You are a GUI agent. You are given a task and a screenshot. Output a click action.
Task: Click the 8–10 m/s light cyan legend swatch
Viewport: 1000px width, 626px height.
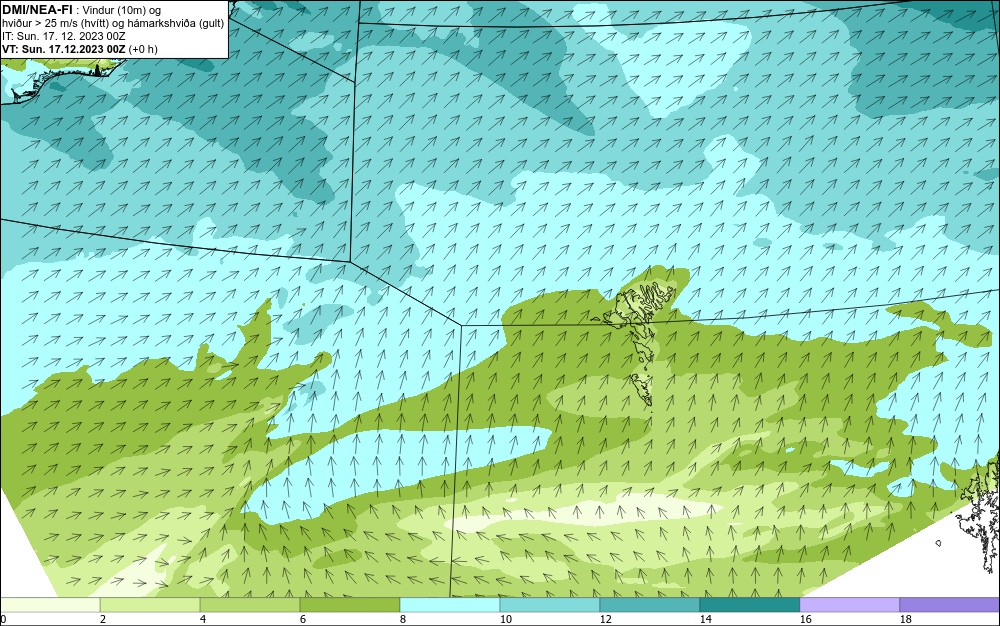point(450,604)
